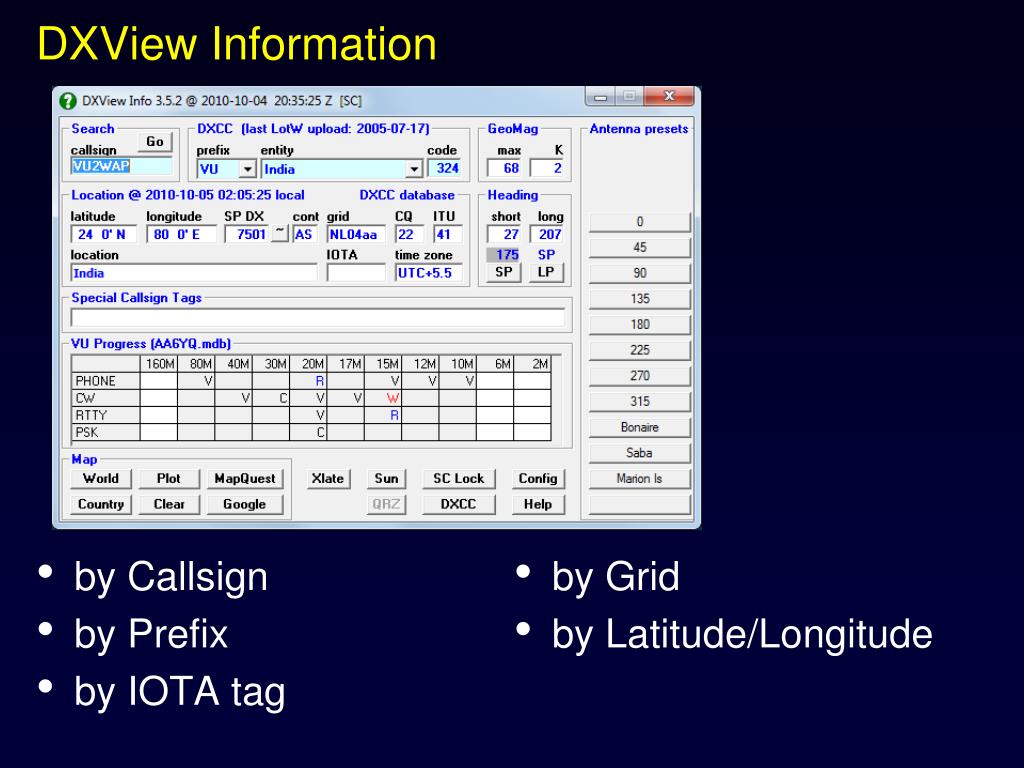Viewport: 1024px width, 768px height.
Task: Click the short heading value 27
Action: [504, 234]
